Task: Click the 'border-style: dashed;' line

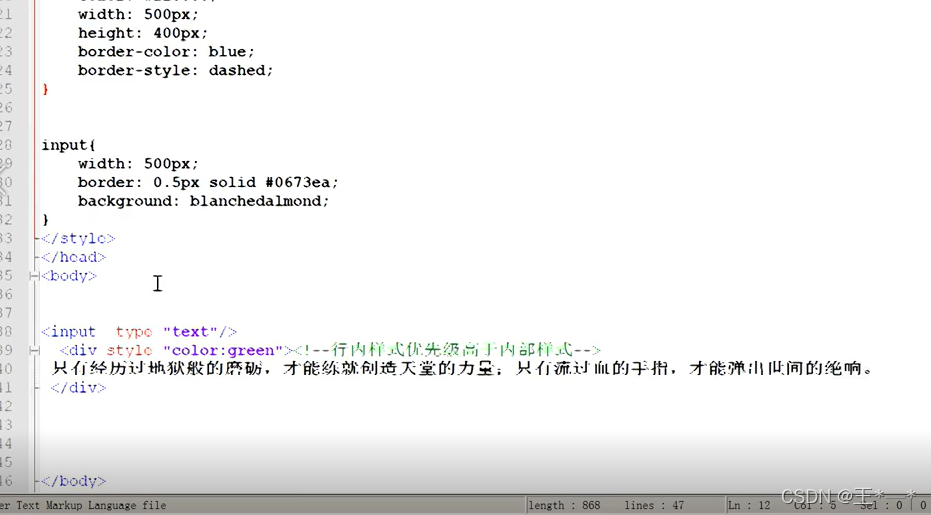Action: [175, 70]
